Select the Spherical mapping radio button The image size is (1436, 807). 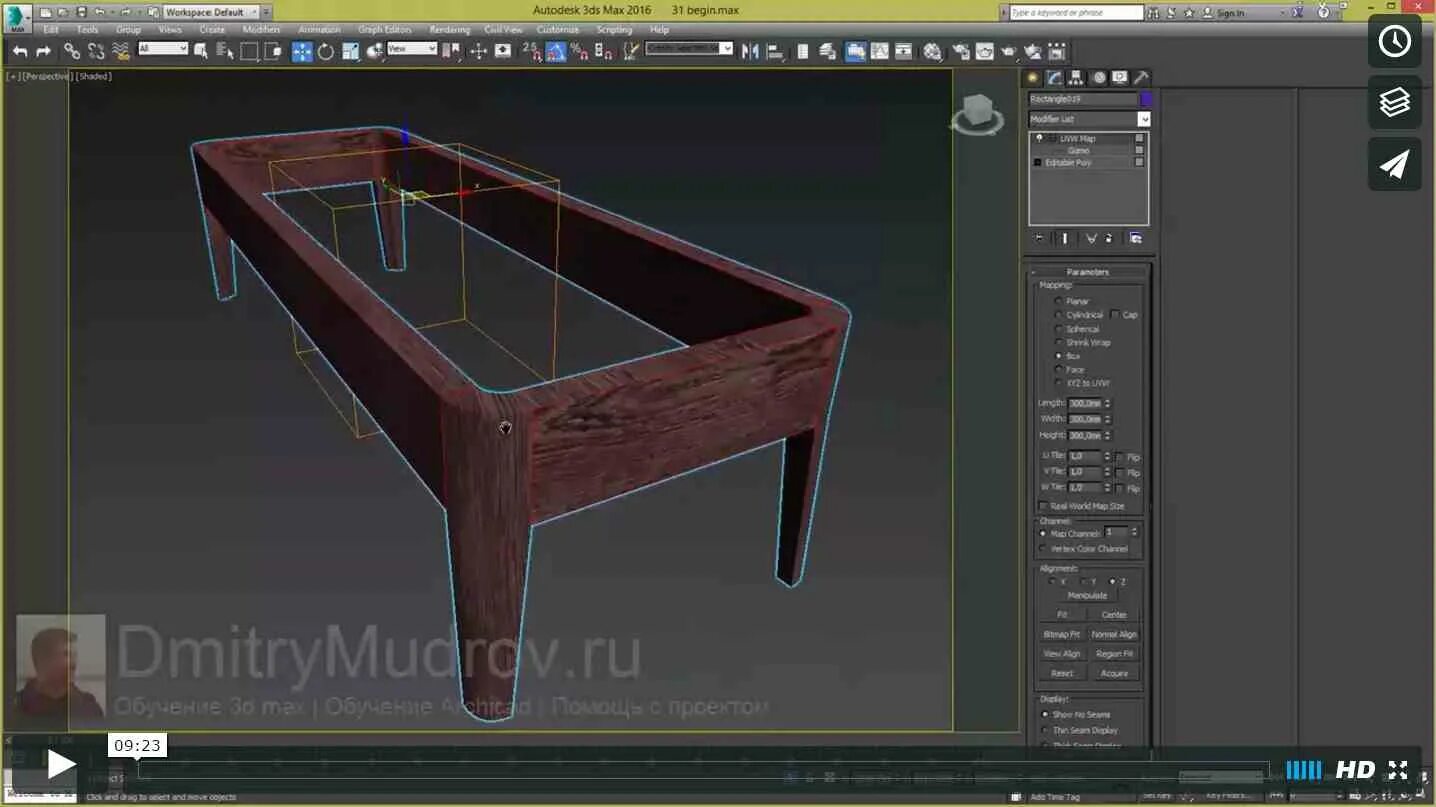[x=1059, y=329]
